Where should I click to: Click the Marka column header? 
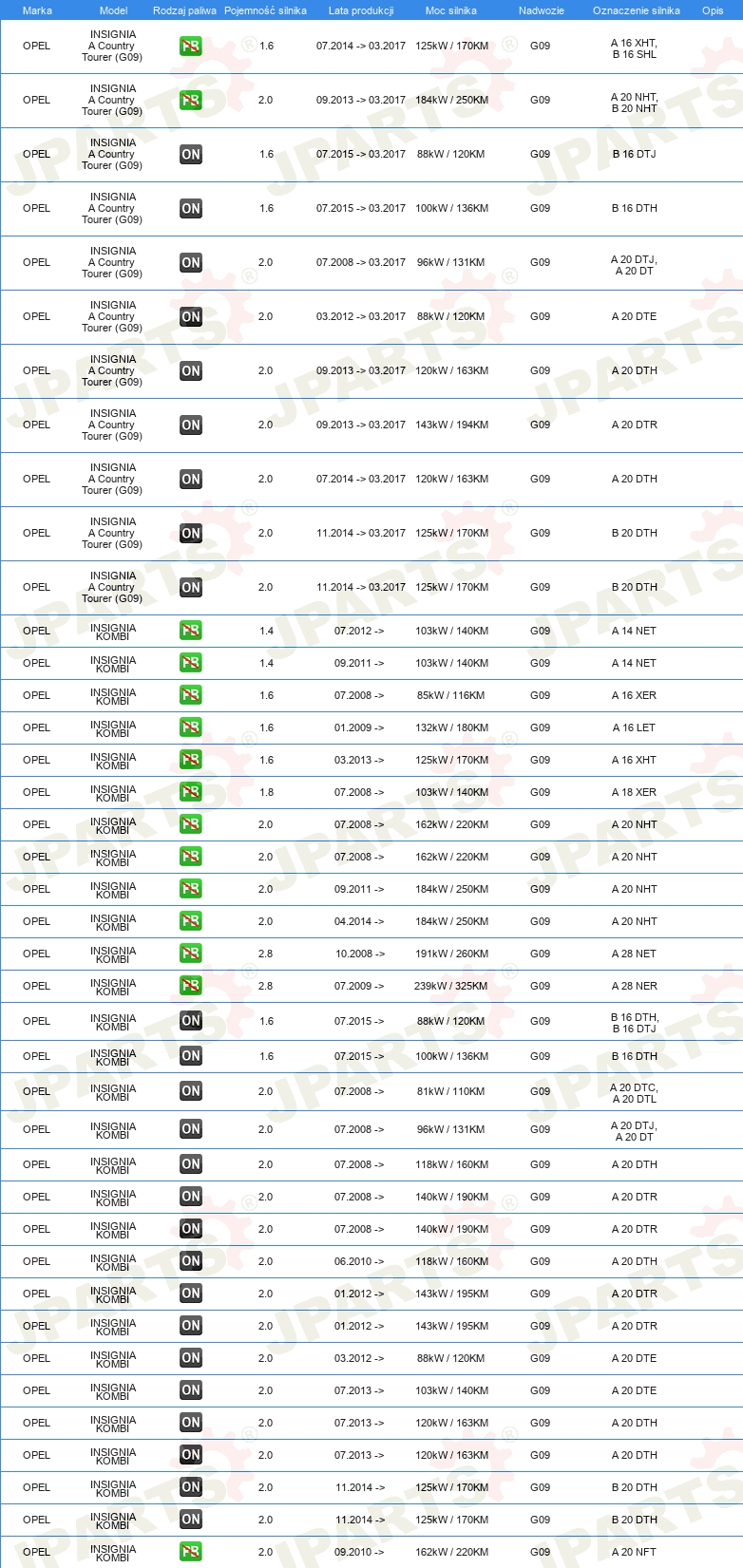(37, 10)
